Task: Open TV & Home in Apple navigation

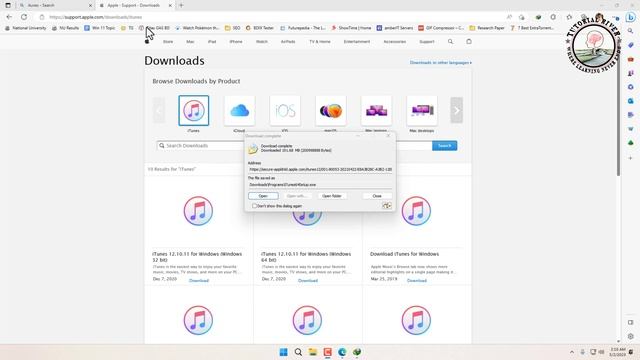Action: 320,42
